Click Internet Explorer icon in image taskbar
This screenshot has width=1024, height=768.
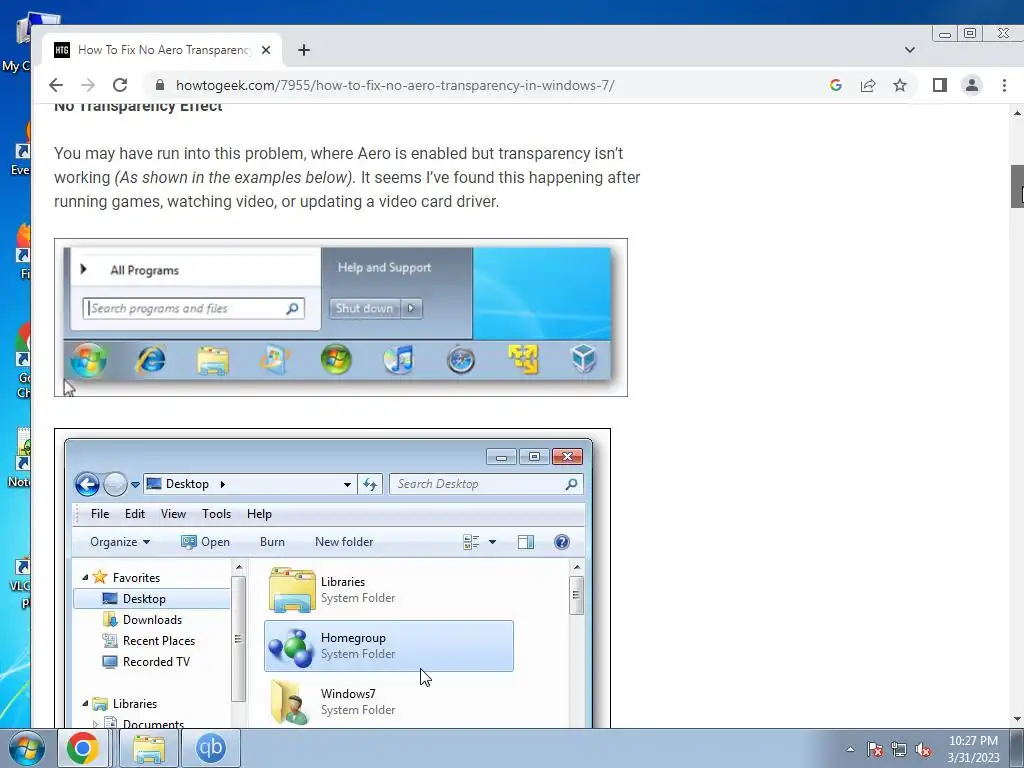[x=151, y=360]
